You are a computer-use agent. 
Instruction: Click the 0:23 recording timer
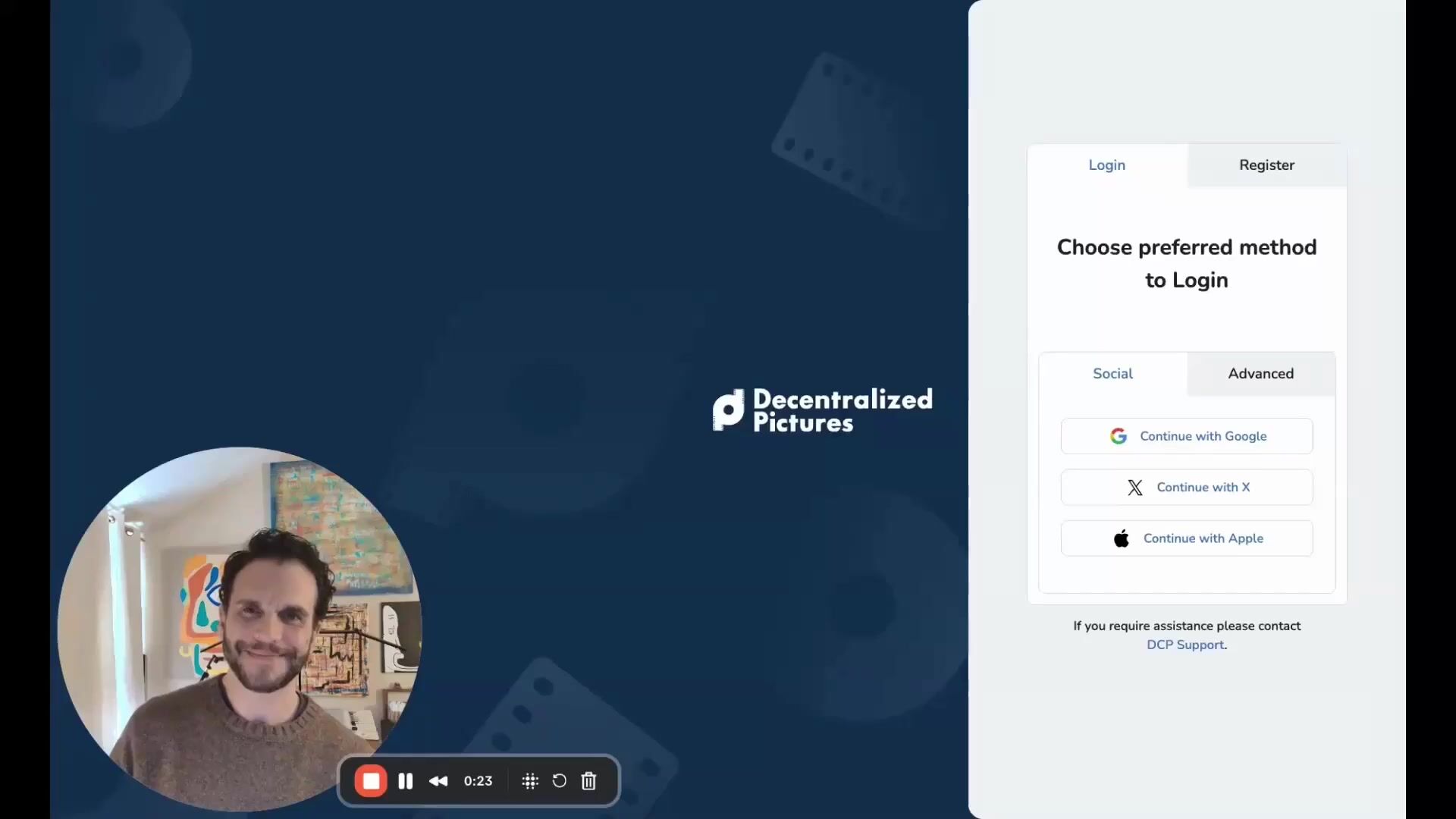478,781
